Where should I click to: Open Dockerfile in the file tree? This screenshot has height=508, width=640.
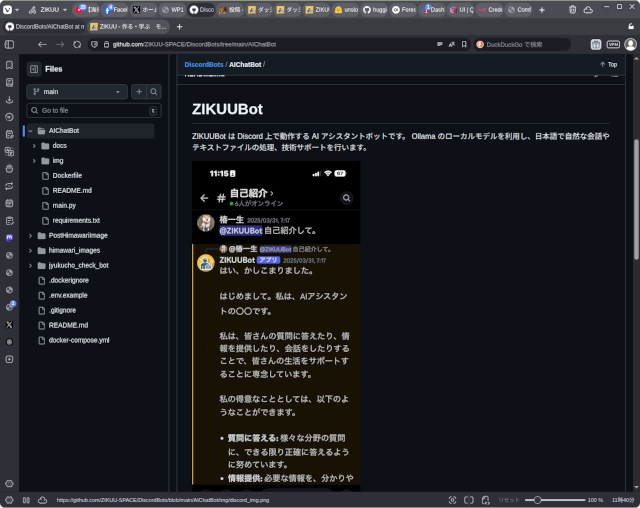coord(67,175)
